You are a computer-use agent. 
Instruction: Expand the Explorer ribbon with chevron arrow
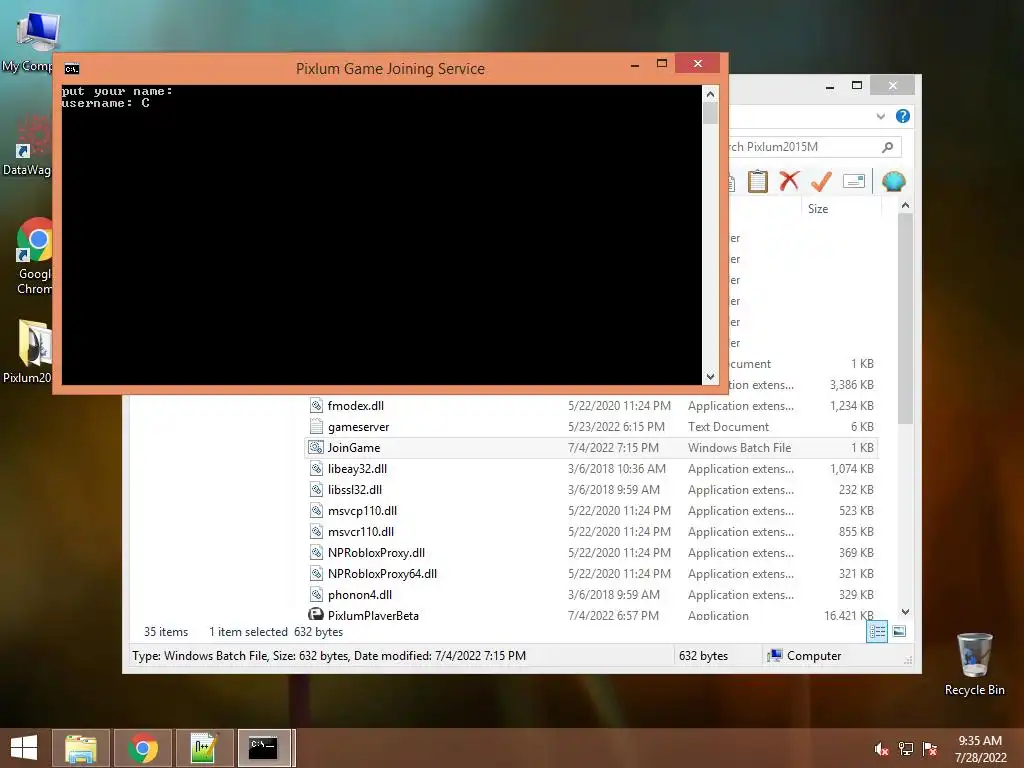[x=880, y=116]
